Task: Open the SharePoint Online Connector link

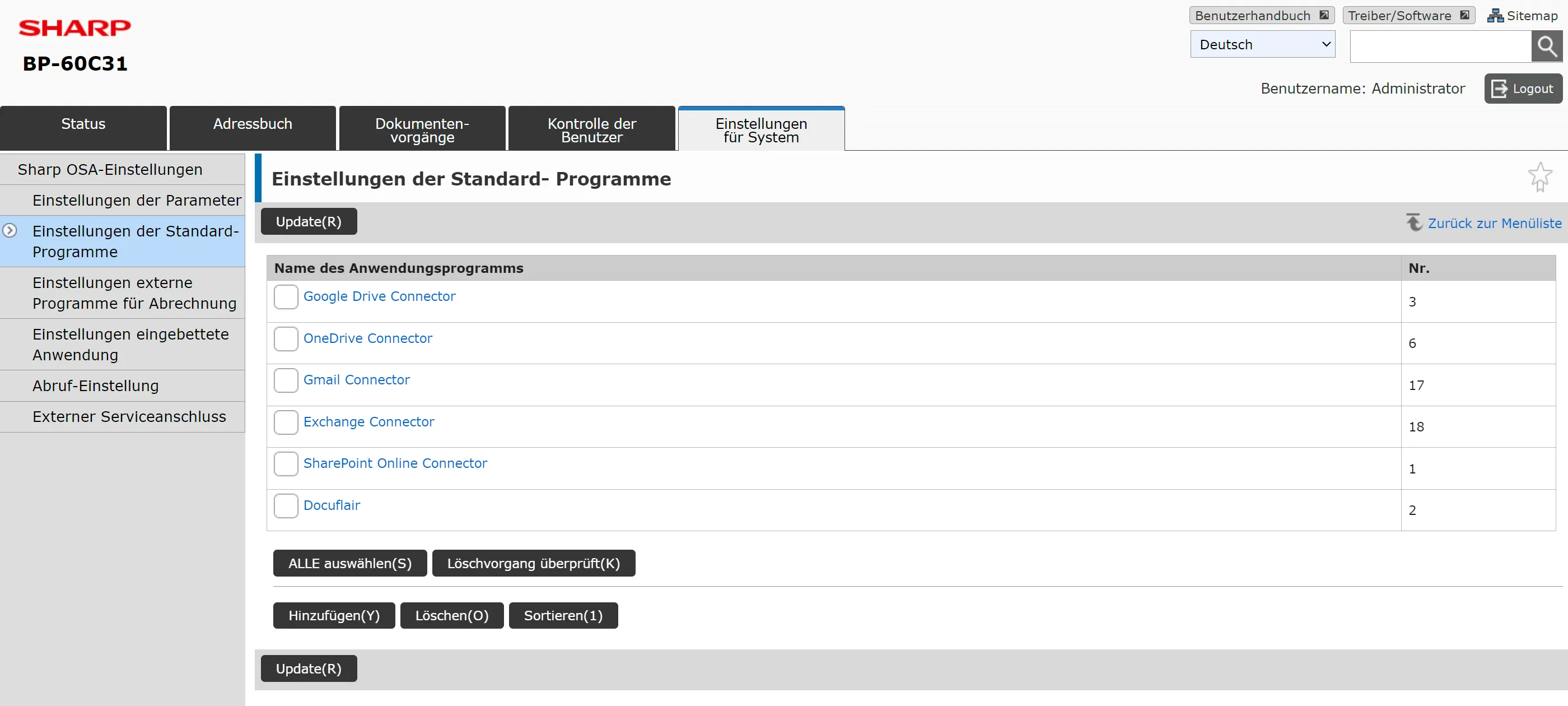Action: [395, 463]
